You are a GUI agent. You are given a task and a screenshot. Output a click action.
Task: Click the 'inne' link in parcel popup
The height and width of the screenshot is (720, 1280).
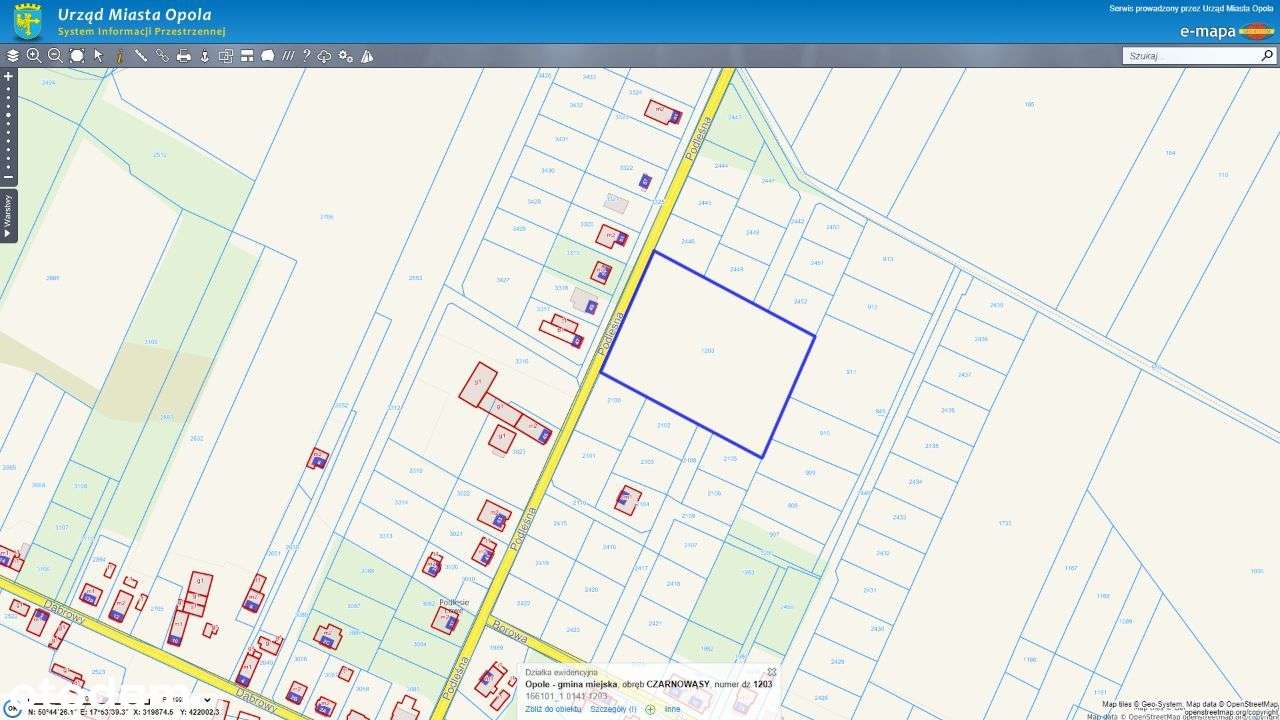click(x=672, y=709)
